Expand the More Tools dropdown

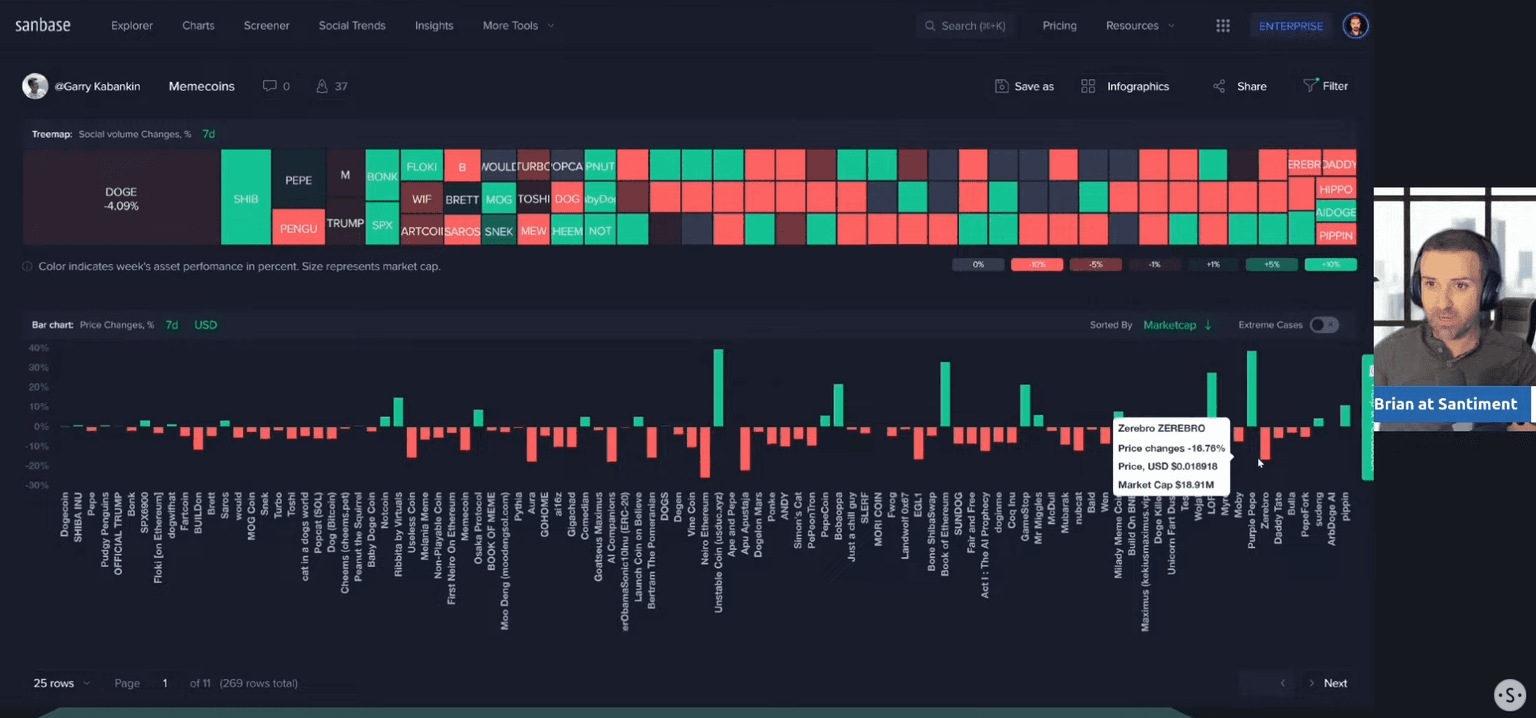(518, 26)
